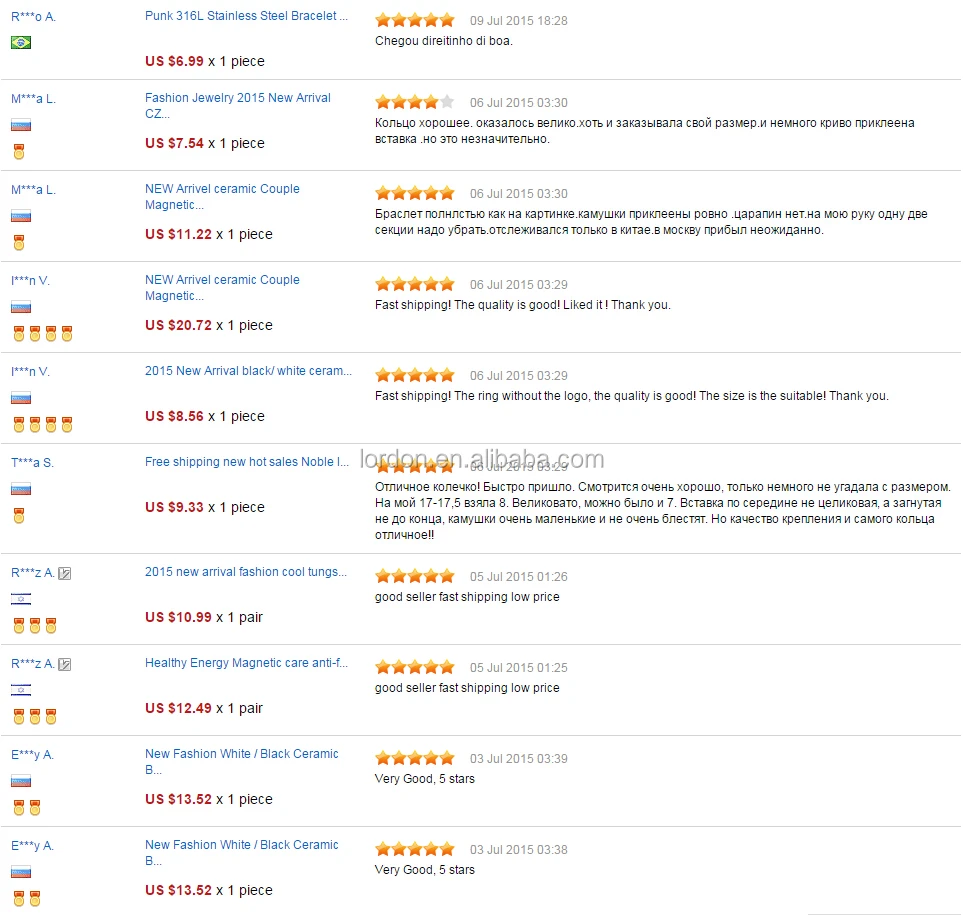Click the review text "Chegou direitinho di boa."

coord(443,41)
